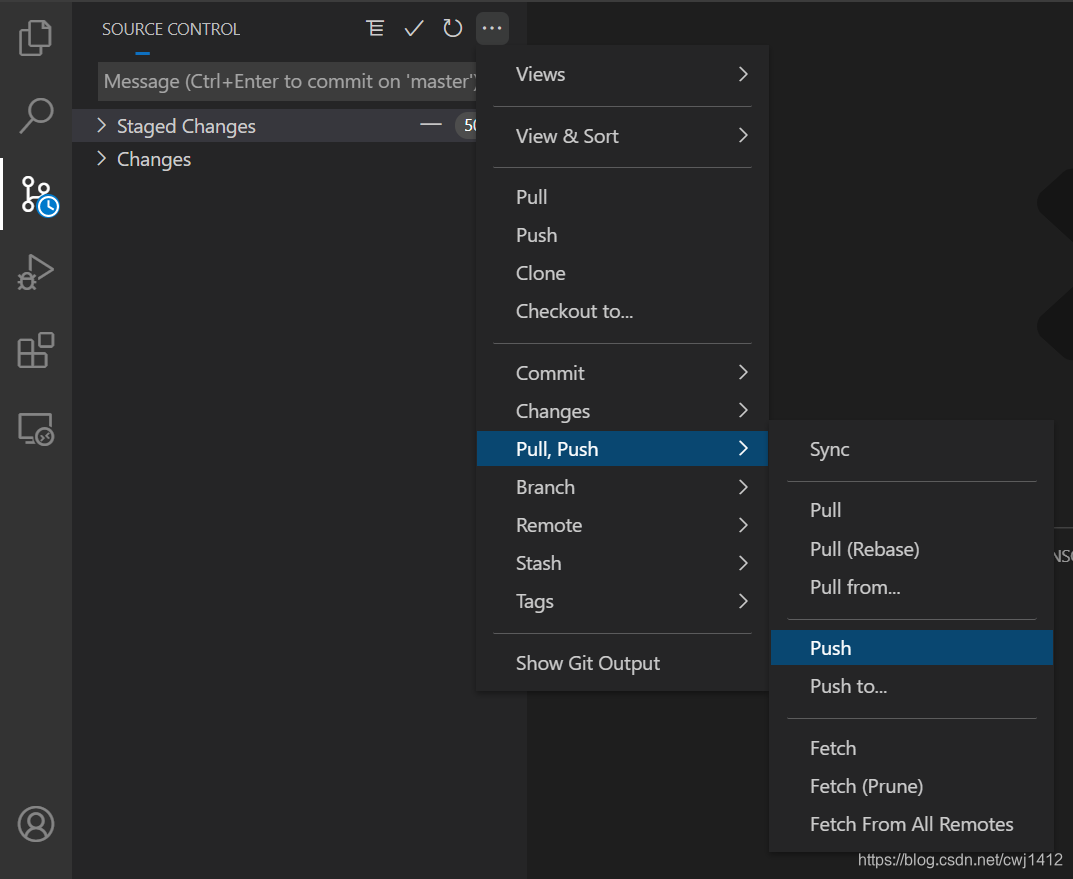Open the Remote Explorer icon
Image resolution: width=1073 pixels, height=879 pixels.
(x=36, y=428)
